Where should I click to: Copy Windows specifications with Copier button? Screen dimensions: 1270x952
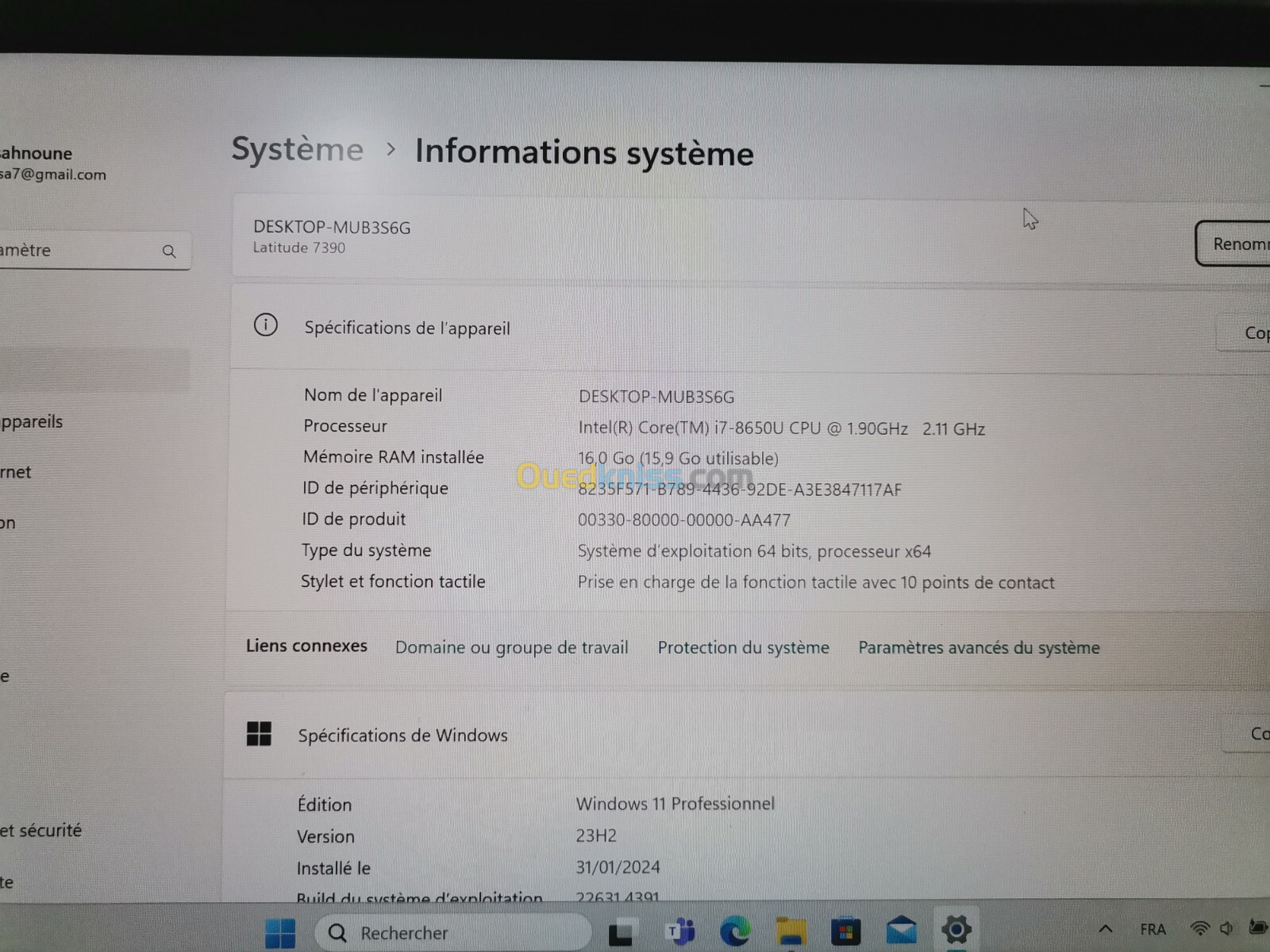[x=1247, y=734]
